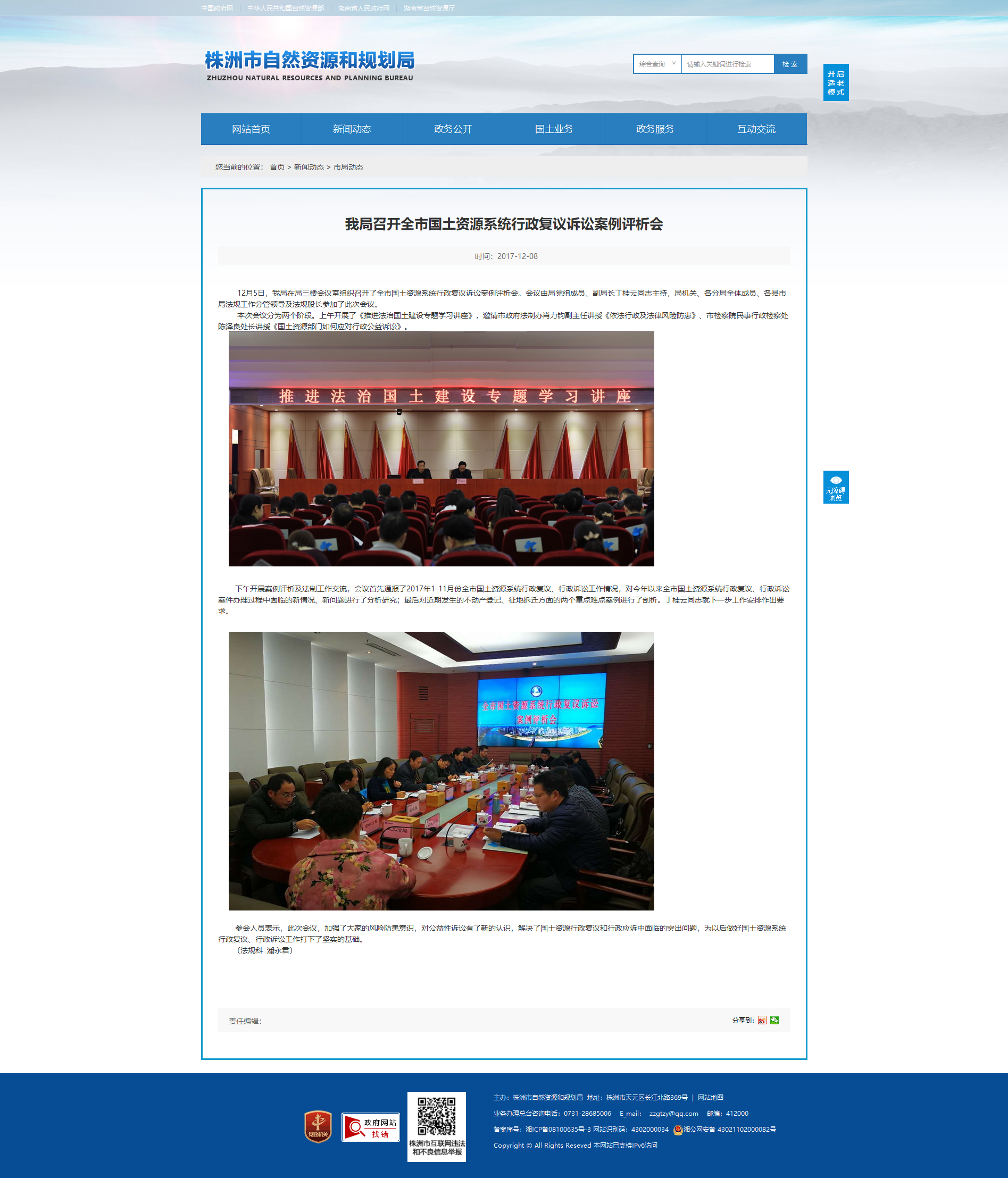Enable 开启适老模式 elderly-friendly mode
Screen dimensions: 1008x1178
click(836, 82)
